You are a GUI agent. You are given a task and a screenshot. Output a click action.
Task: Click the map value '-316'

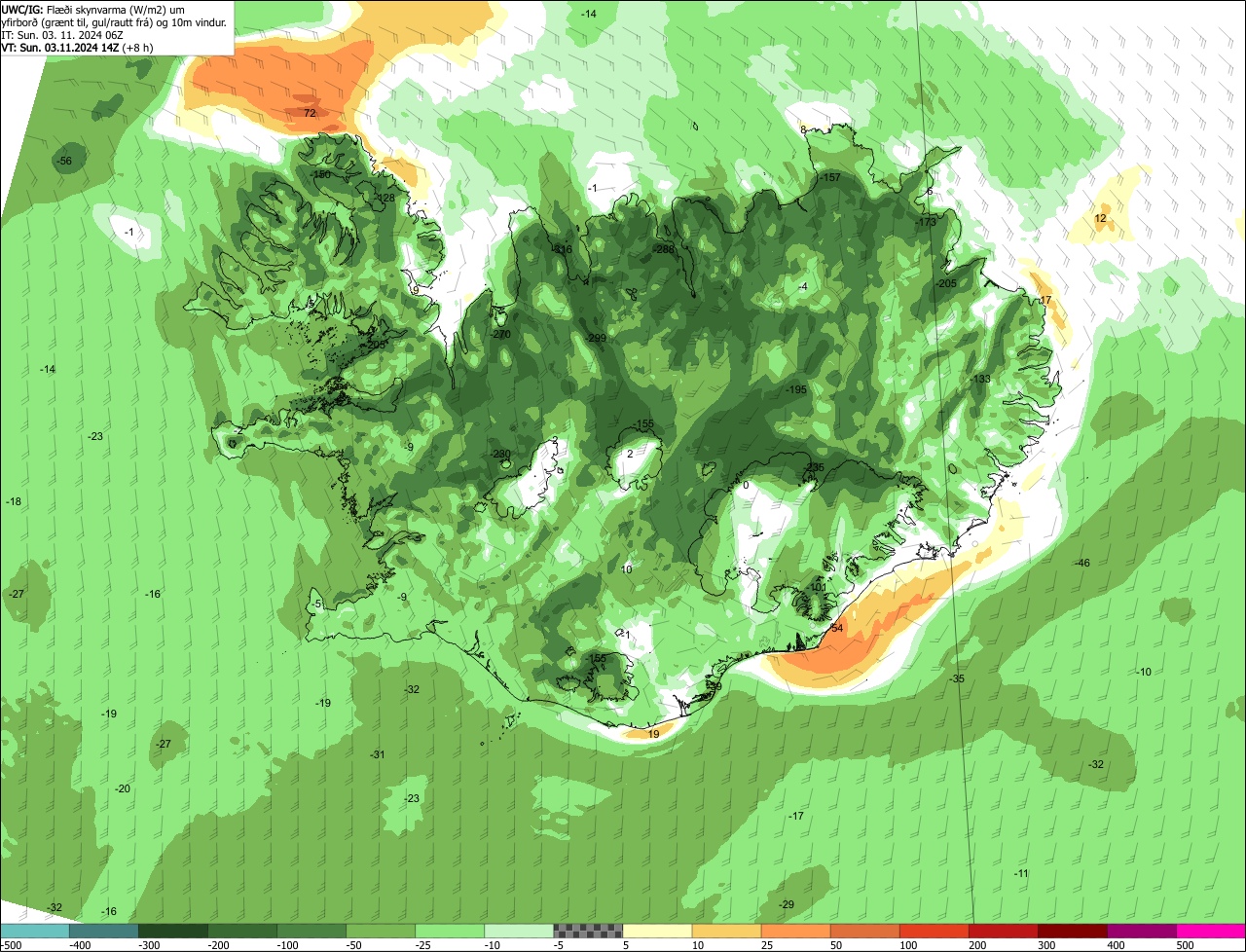562,249
